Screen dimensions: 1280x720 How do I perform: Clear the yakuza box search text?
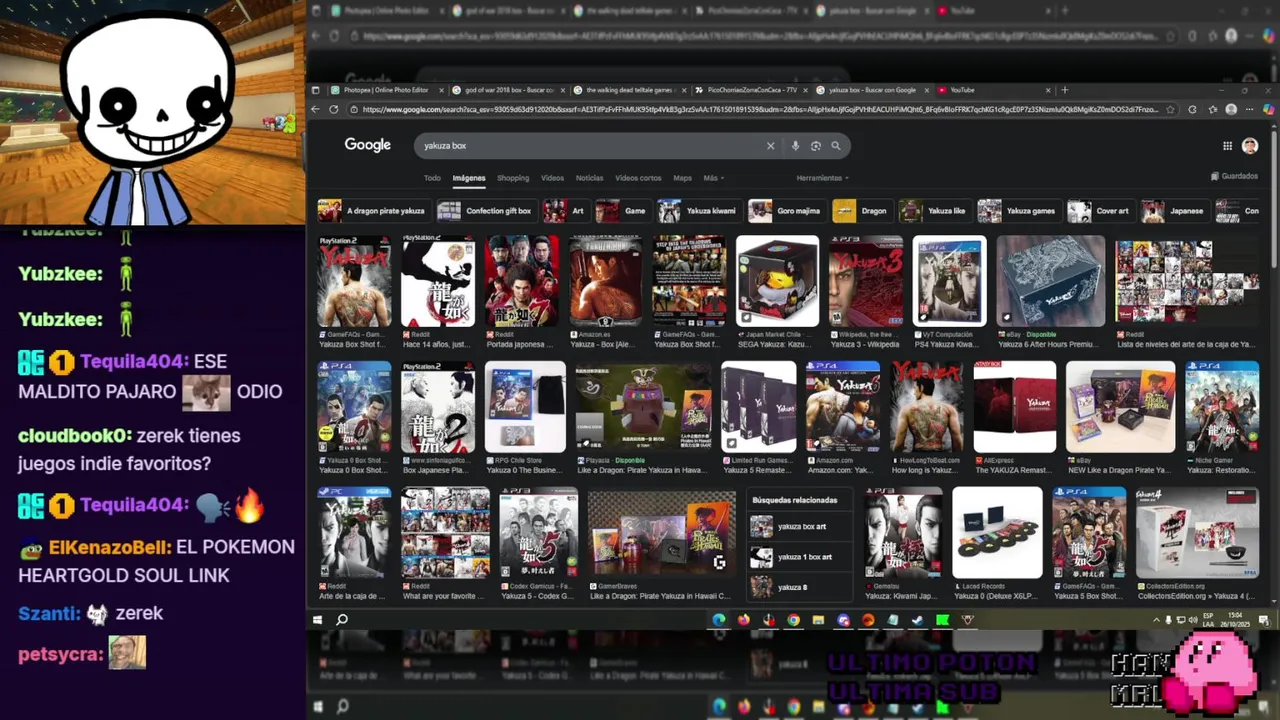[x=770, y=146]
